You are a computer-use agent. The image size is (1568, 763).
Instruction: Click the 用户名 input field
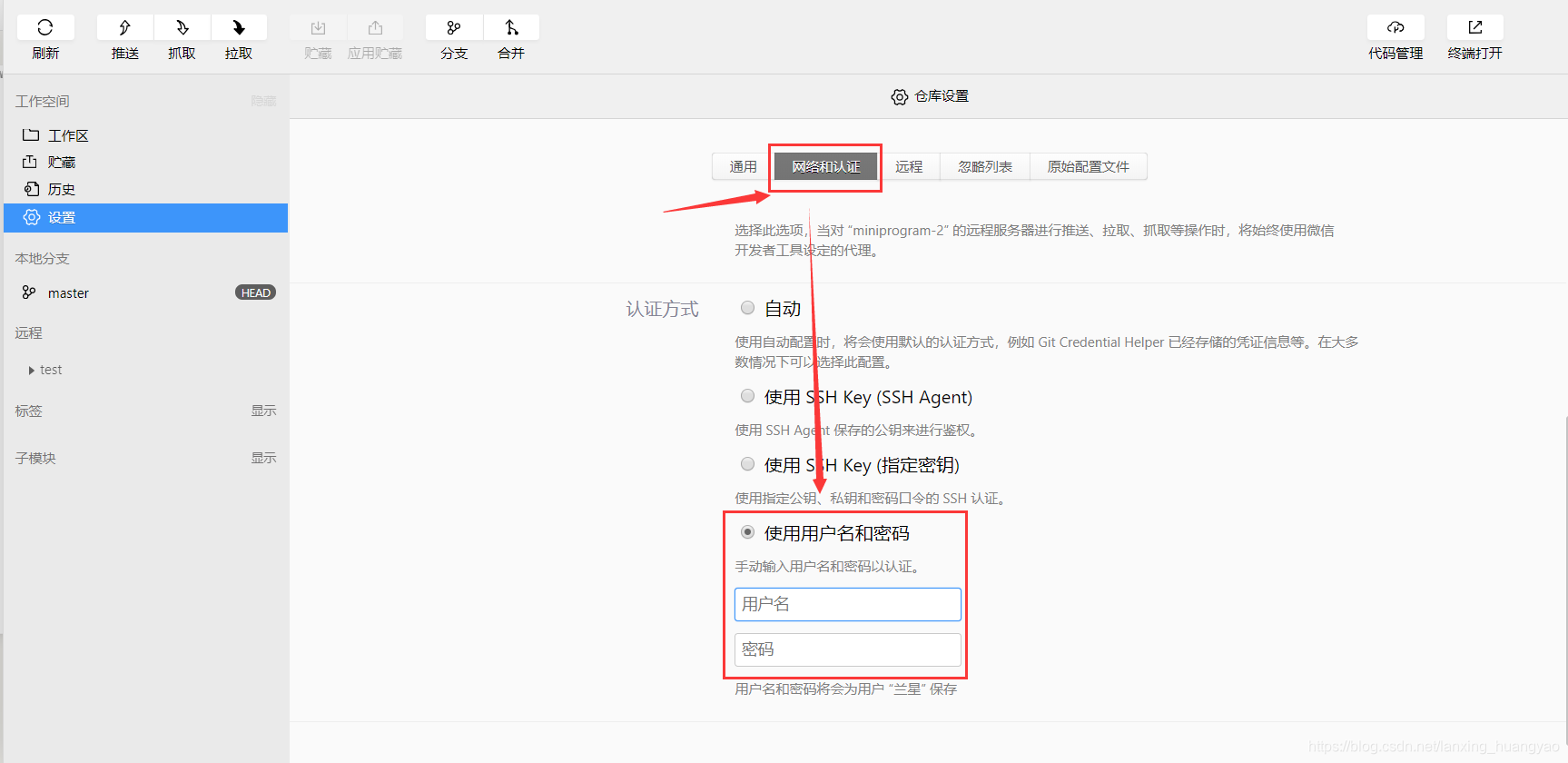coord(848,604)
